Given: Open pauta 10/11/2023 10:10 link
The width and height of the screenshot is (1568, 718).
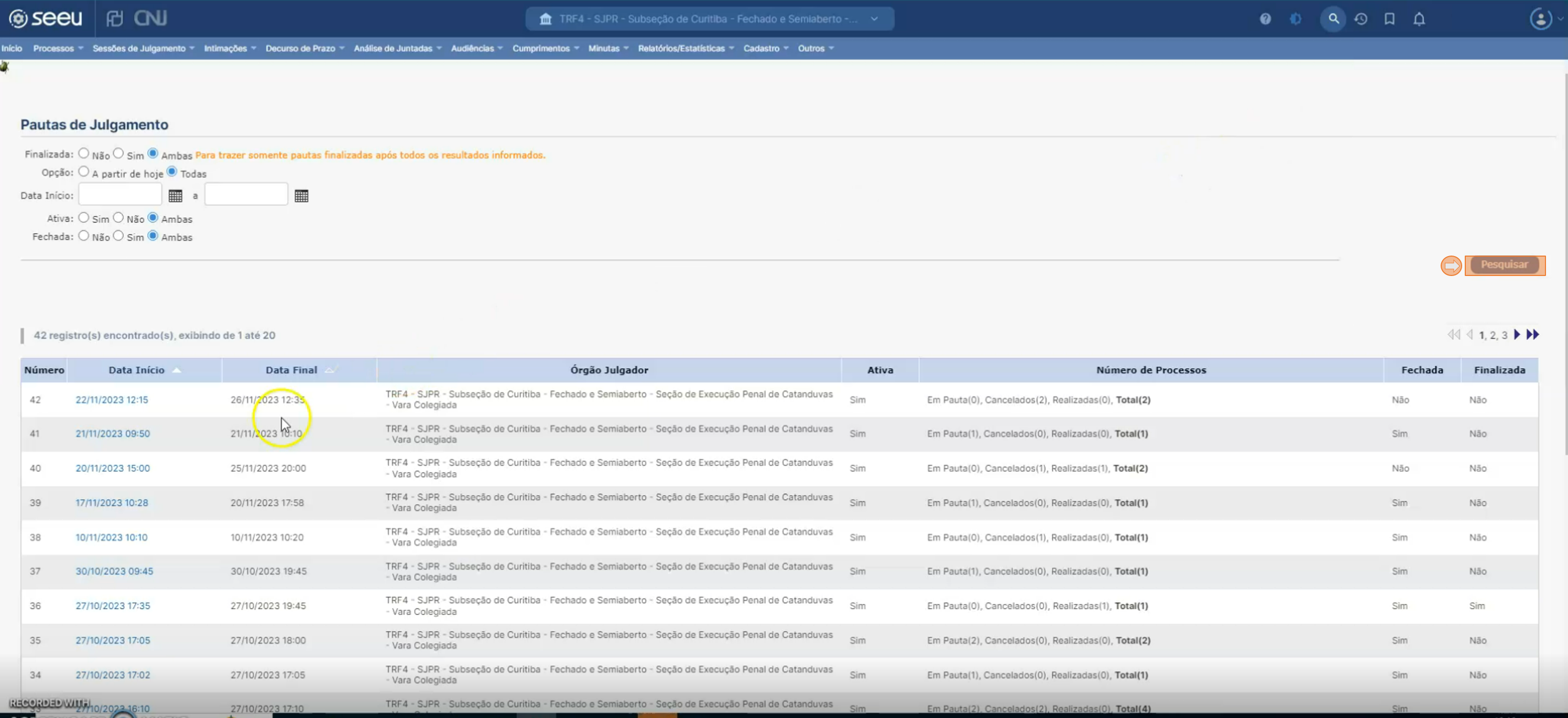Looking at the screenshot, I should click(112, 537).
